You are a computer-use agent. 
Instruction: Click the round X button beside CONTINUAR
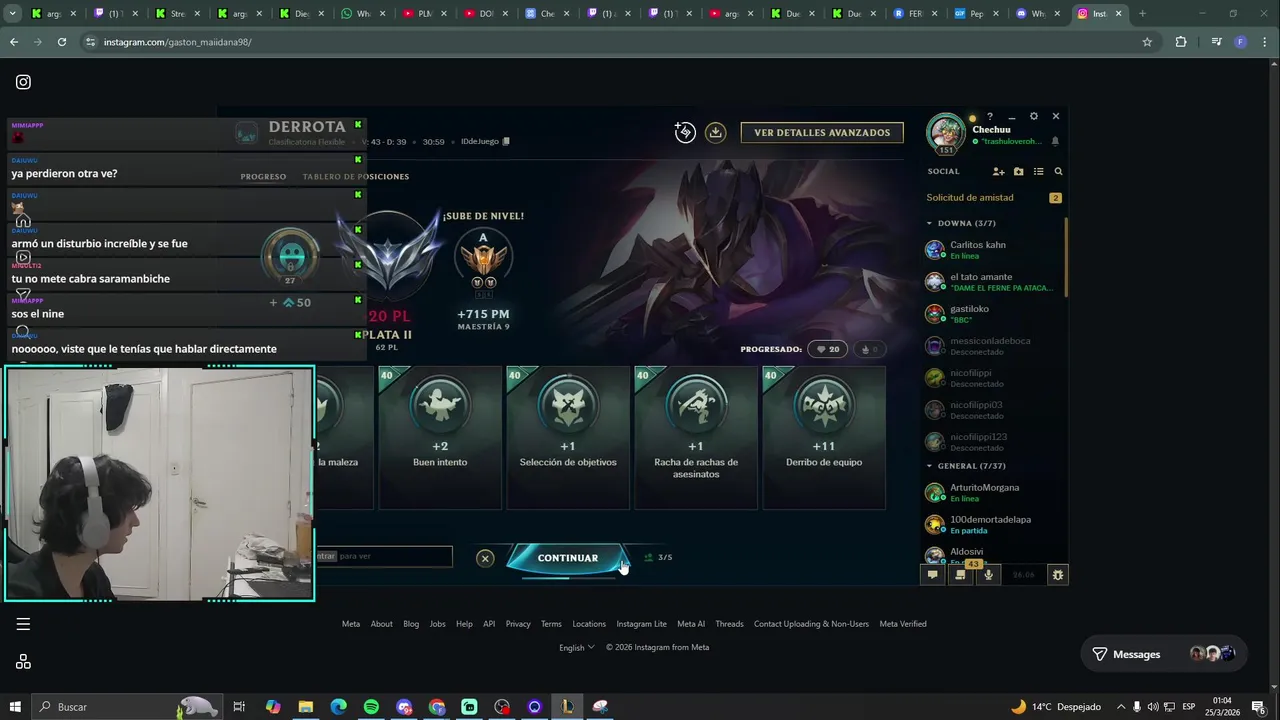pyautogui.click(x=485, y=558)
